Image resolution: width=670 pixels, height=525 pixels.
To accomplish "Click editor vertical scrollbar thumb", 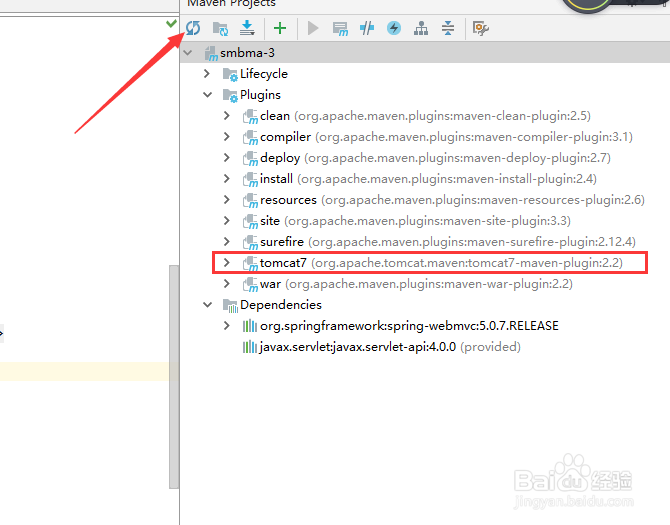I will (x=174, y=377).
